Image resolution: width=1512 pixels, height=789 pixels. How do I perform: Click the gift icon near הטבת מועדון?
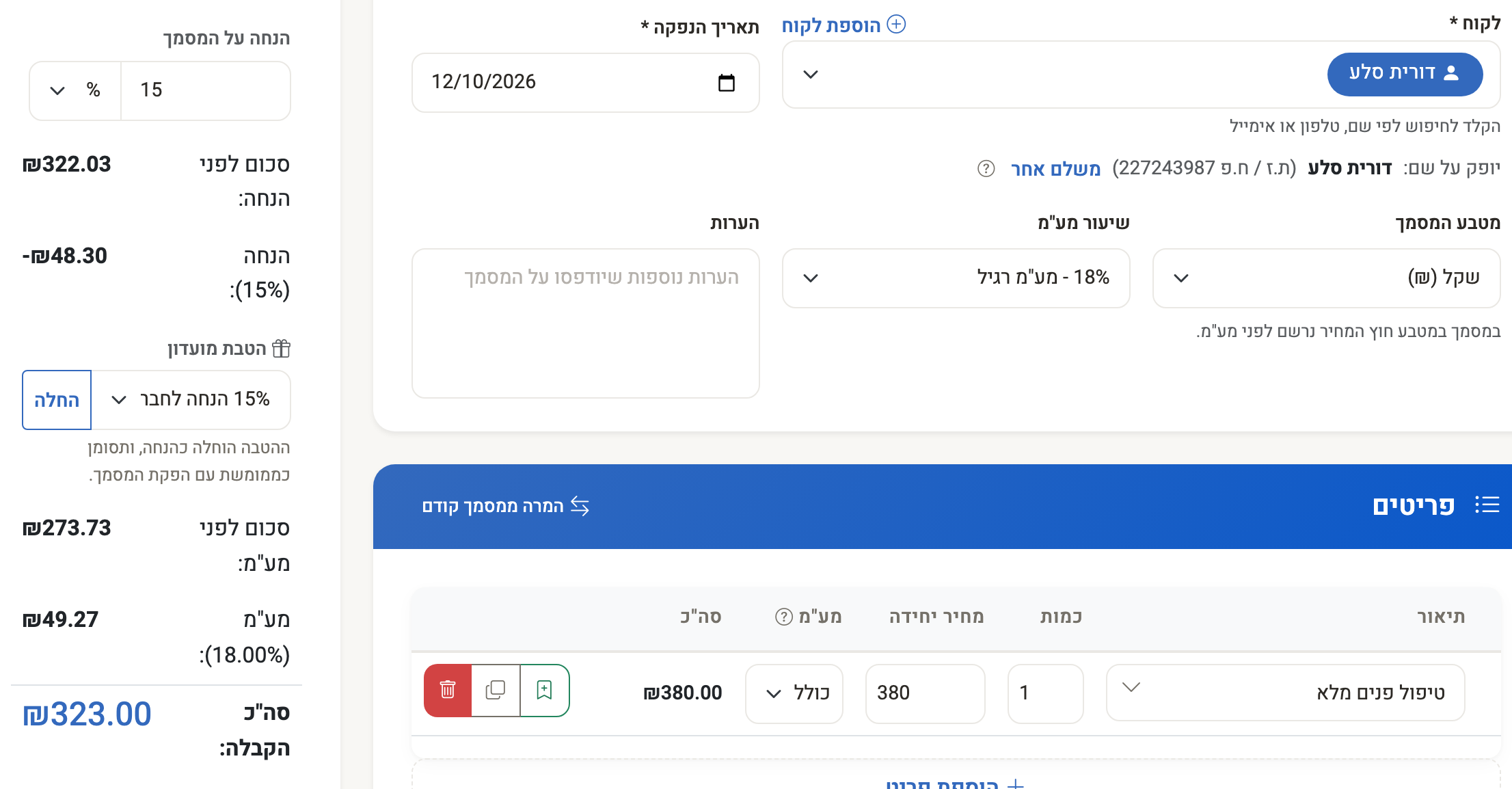click(281, 349)
